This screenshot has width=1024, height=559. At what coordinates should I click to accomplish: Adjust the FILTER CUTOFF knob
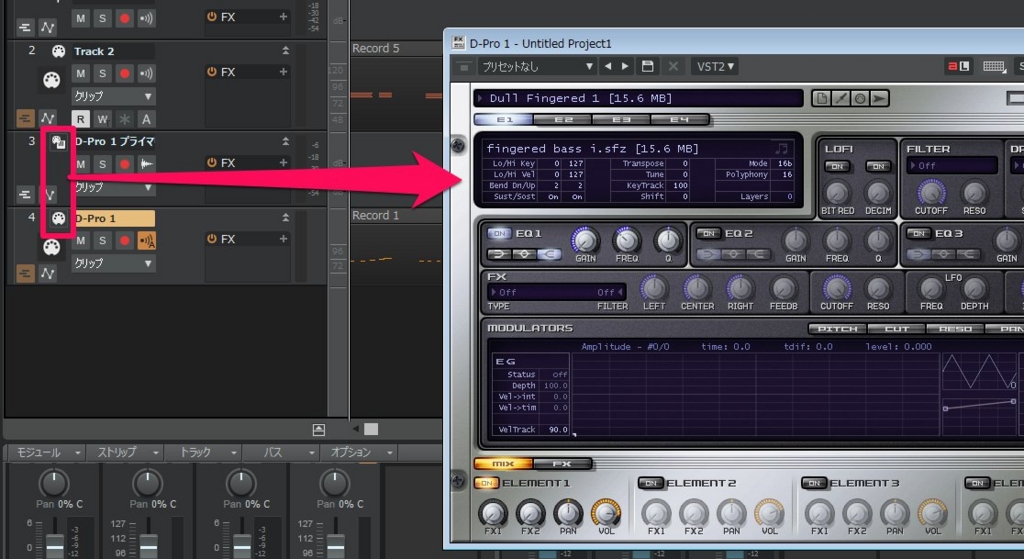931,193
